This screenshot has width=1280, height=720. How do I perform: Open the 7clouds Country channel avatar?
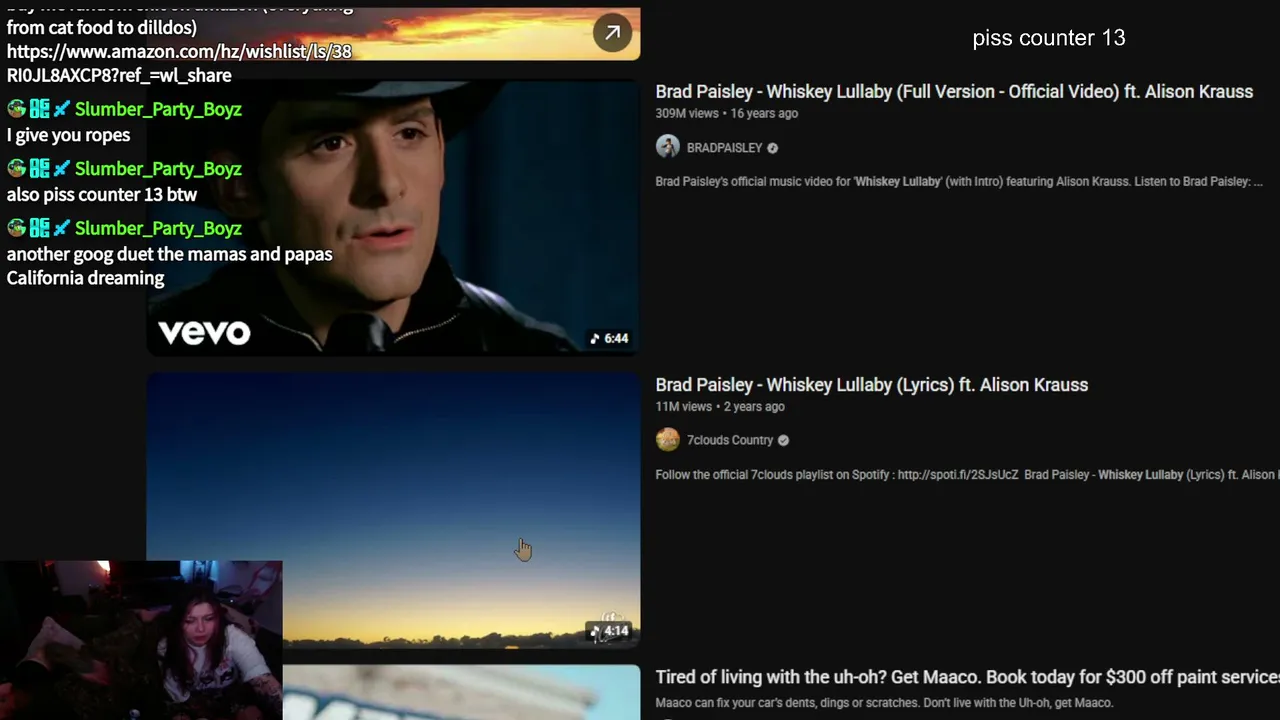(667, 440)
